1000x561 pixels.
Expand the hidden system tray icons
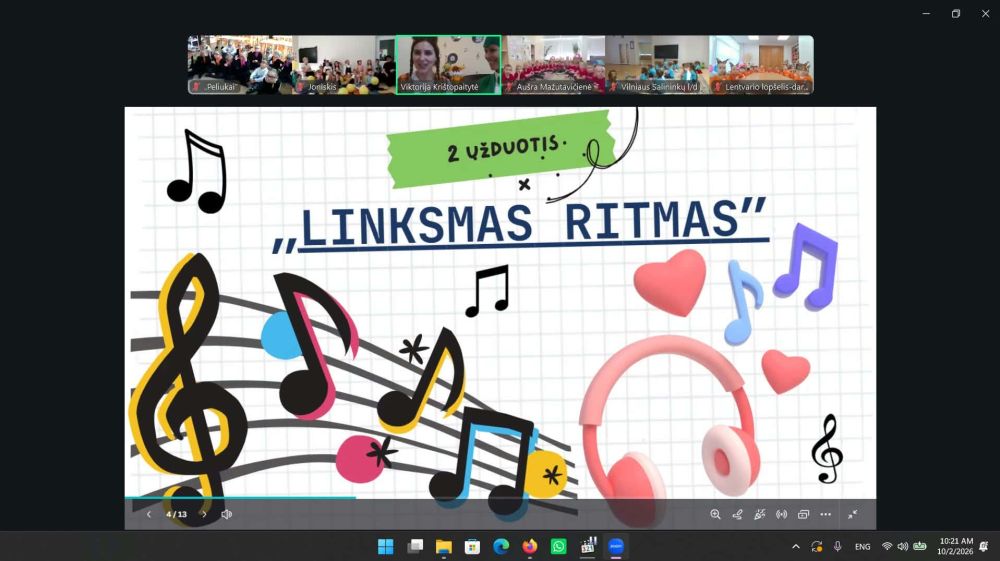click(x=796, y=546)
